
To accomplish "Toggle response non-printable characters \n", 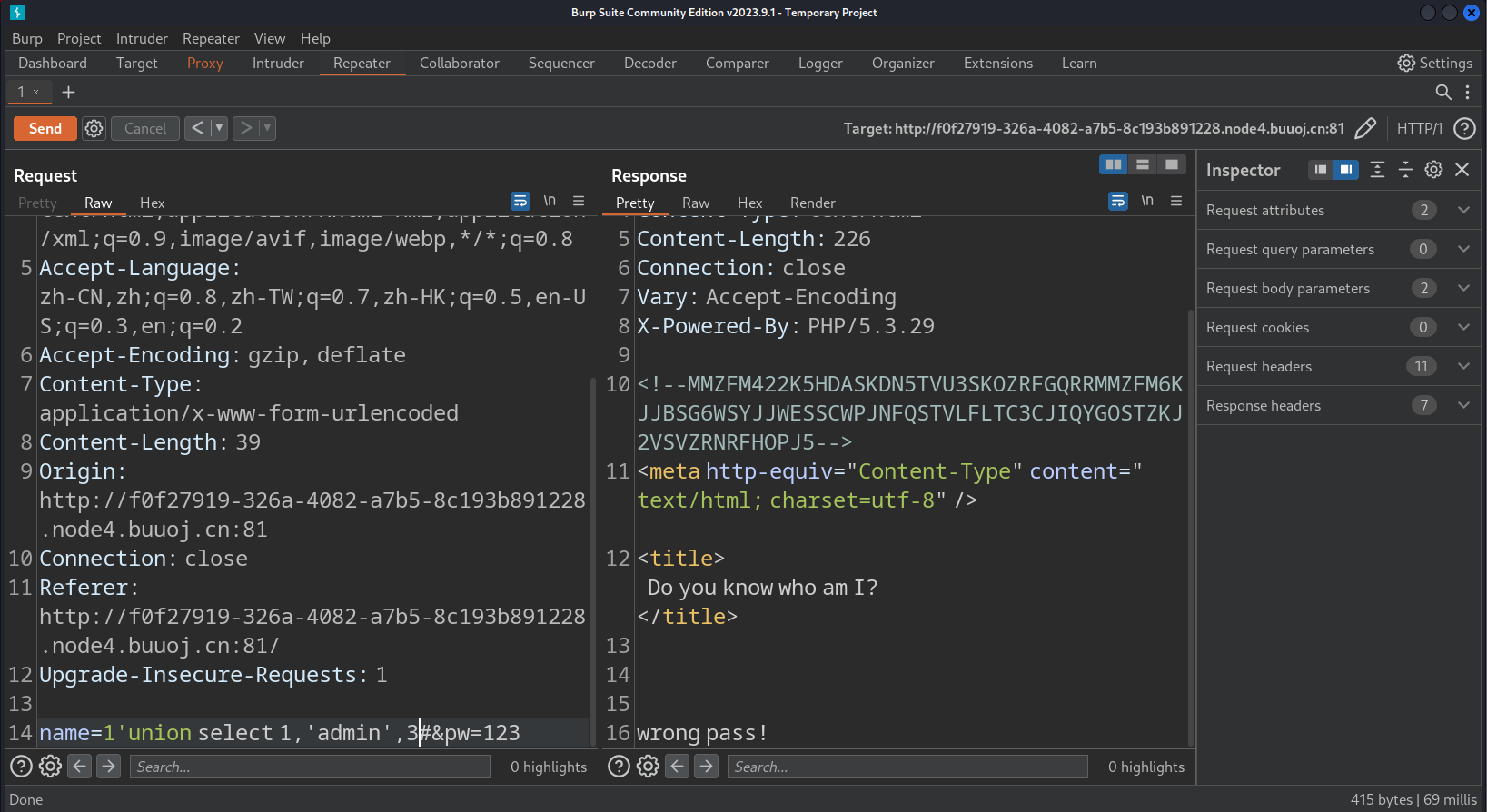I will (1147, 201).
